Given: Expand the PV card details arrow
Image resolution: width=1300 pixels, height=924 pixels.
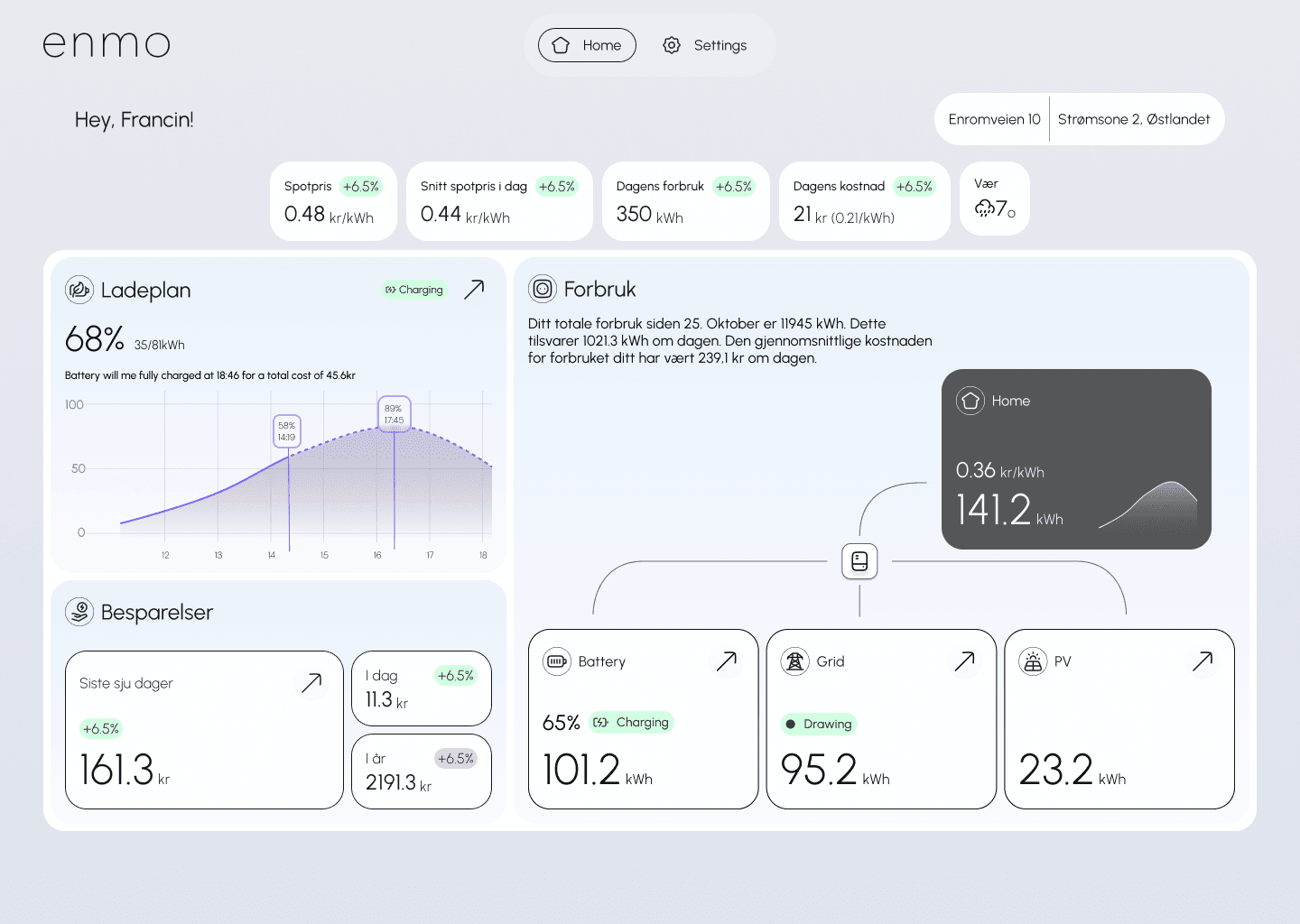Looking at the screenshot, I should point(1202,661).
